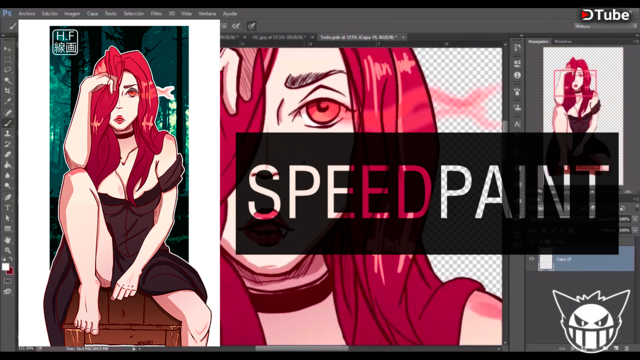Switch to the Muestras panel tab
Viewport: 640px width, 360px height.
pos(563,42)
